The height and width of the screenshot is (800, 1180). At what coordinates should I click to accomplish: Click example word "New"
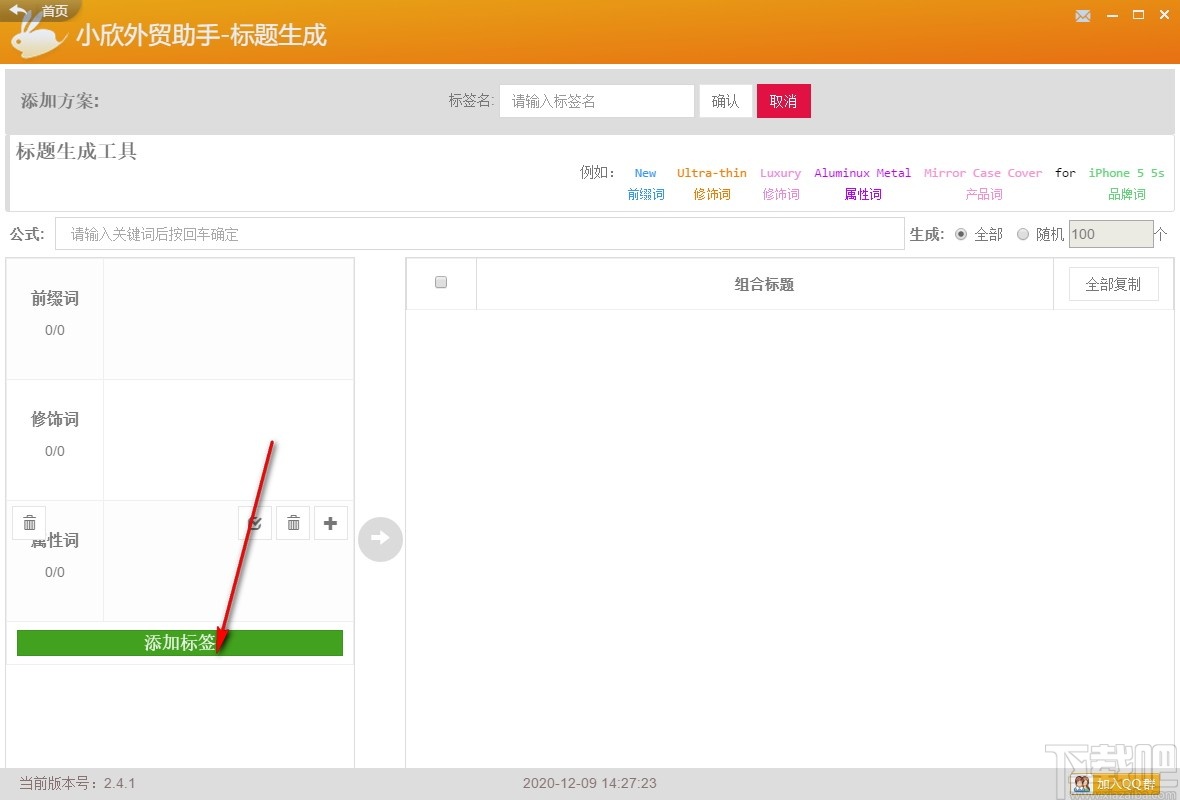(645, 173)
